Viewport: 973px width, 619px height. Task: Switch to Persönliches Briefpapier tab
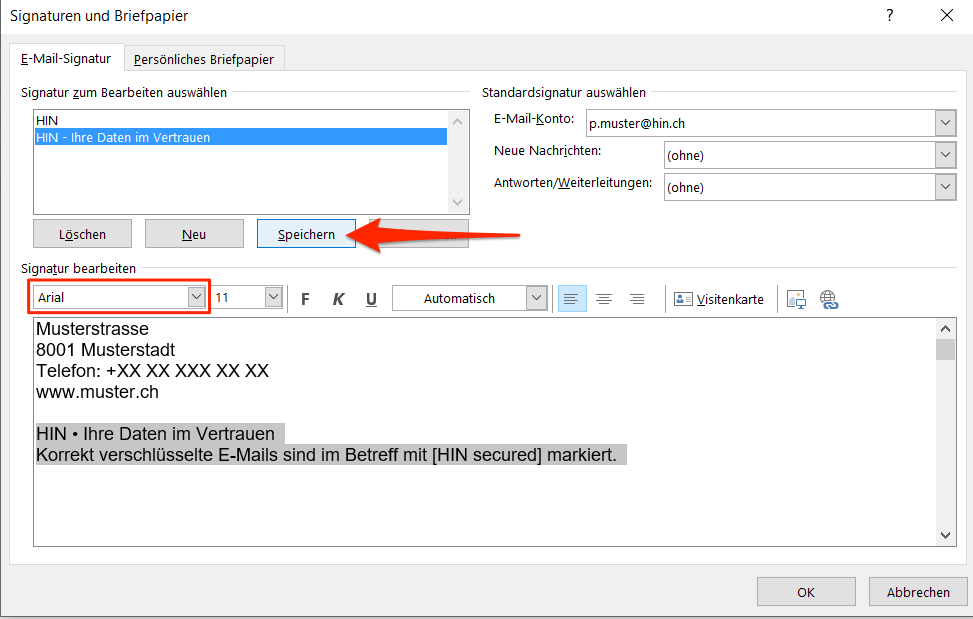(204, 59)
